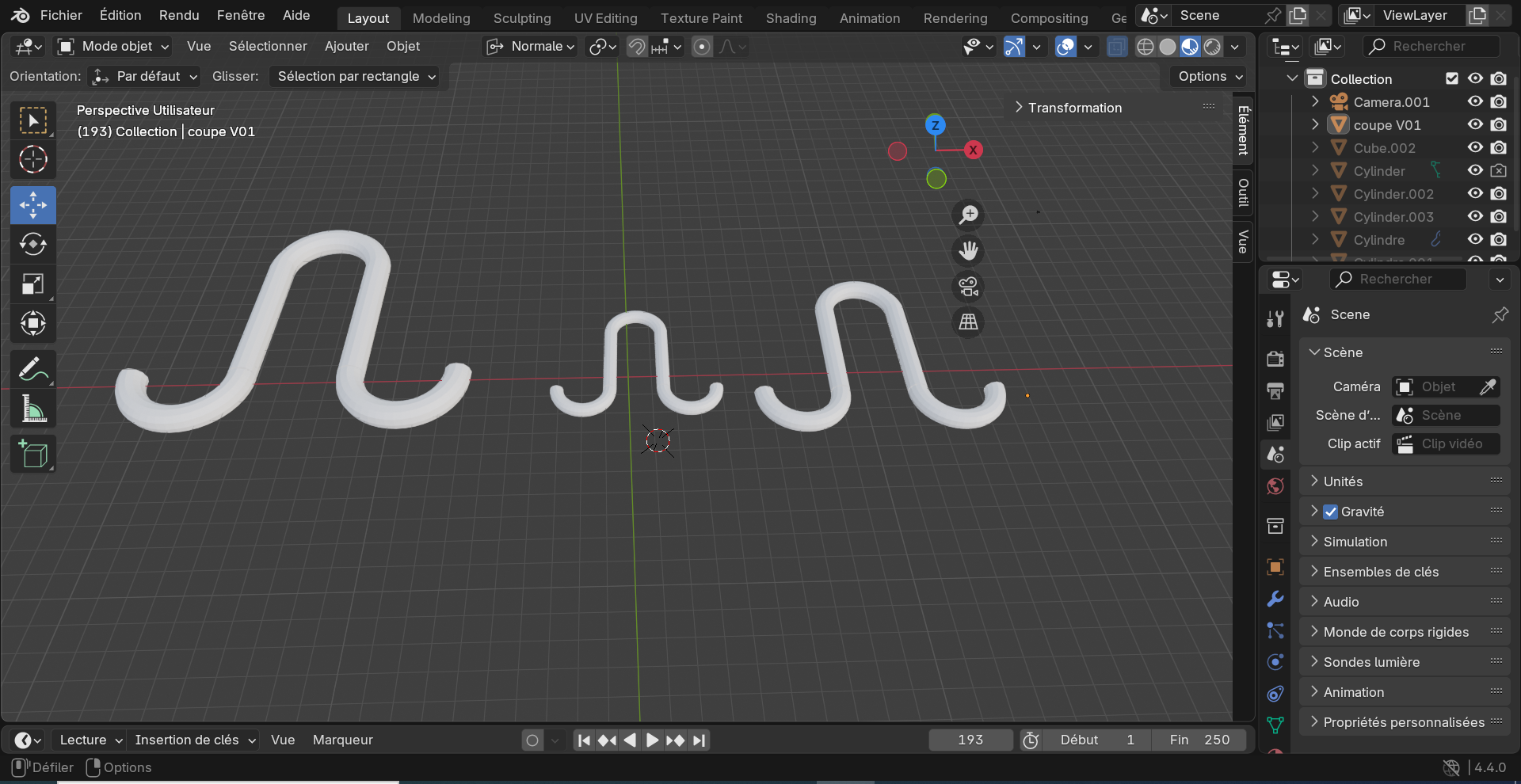Screen dimensions: 1521x784
Task: Switch to orthographic grid view icon
Action: pos(968,322)
